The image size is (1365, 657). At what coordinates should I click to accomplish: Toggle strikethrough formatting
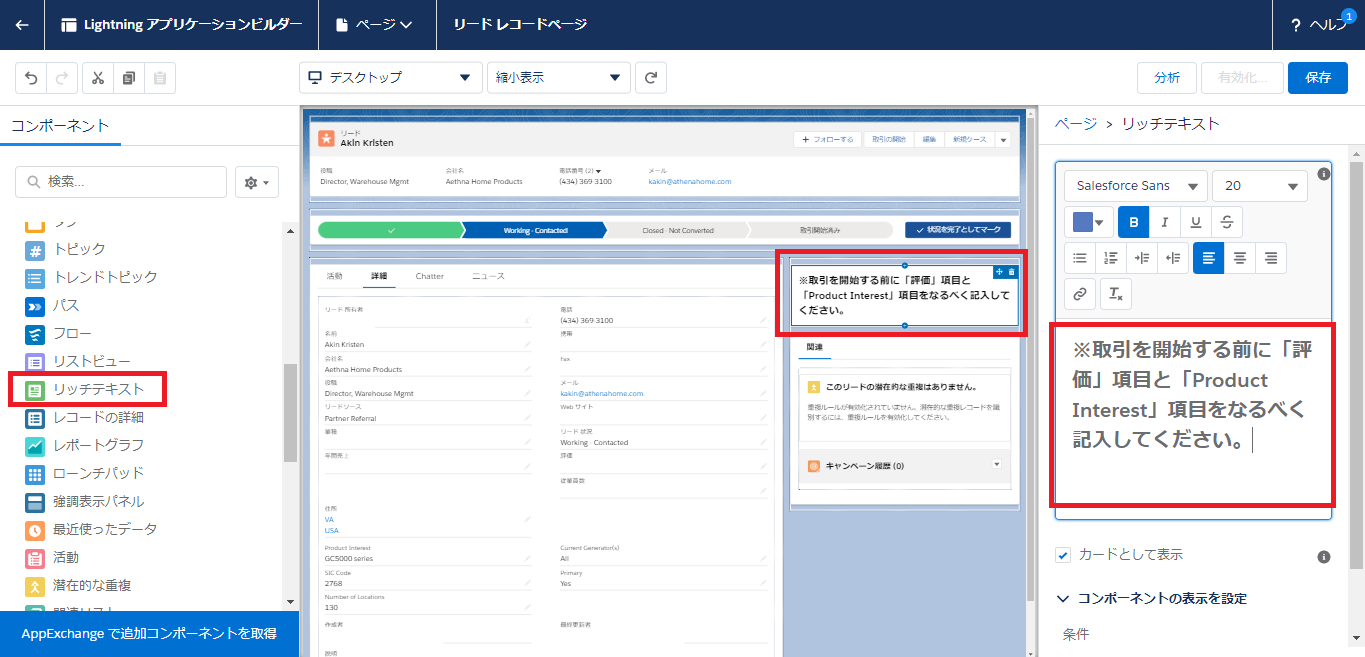(x=1227, y=222)
